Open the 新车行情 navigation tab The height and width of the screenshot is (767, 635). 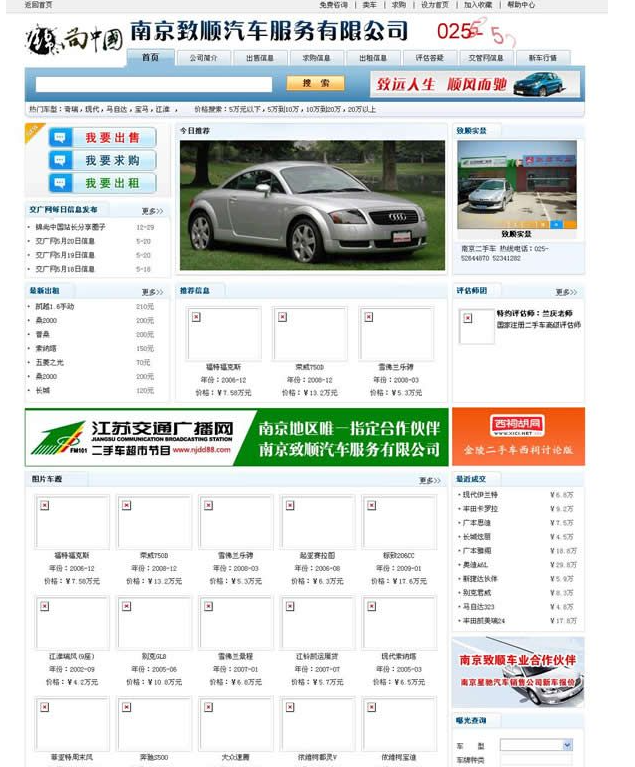(x=543, y=58)
